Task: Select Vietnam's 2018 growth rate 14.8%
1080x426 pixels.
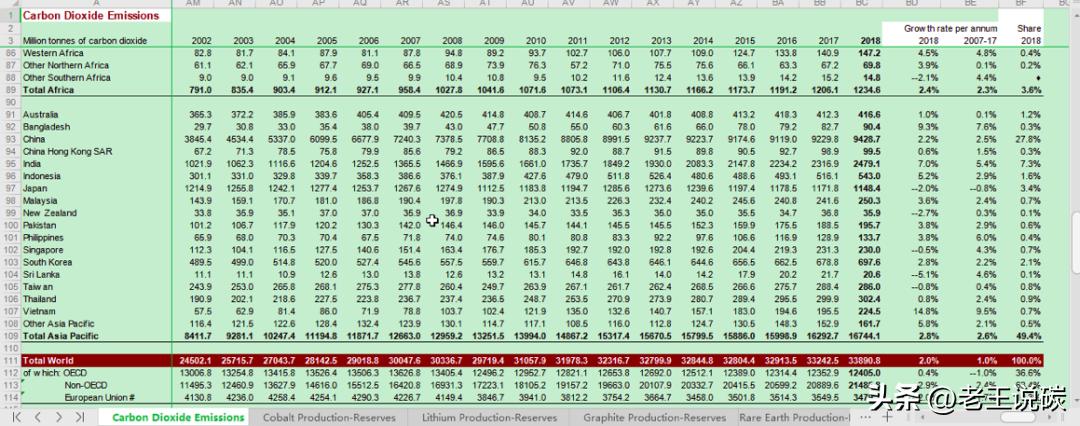Action: coord(913,311)
